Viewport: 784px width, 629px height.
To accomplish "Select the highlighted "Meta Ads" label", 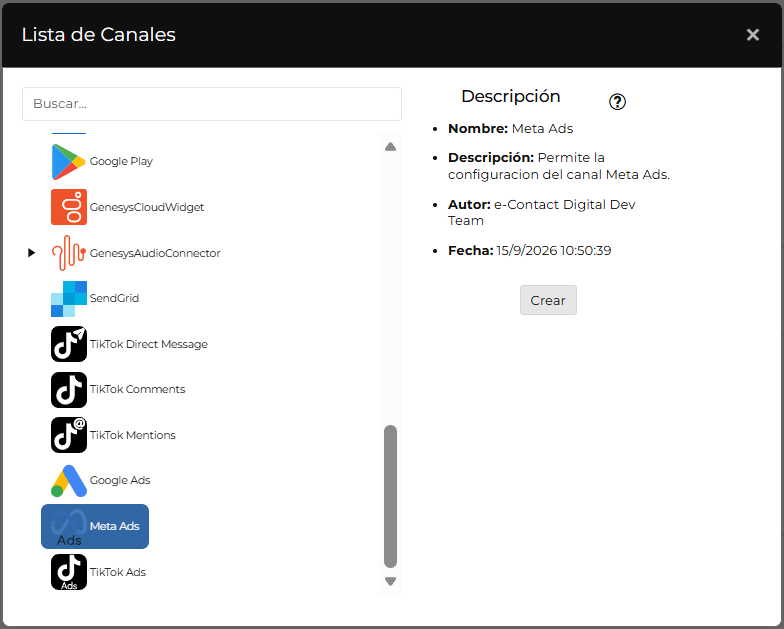I will pyautogui.click(x=114, y=526).
